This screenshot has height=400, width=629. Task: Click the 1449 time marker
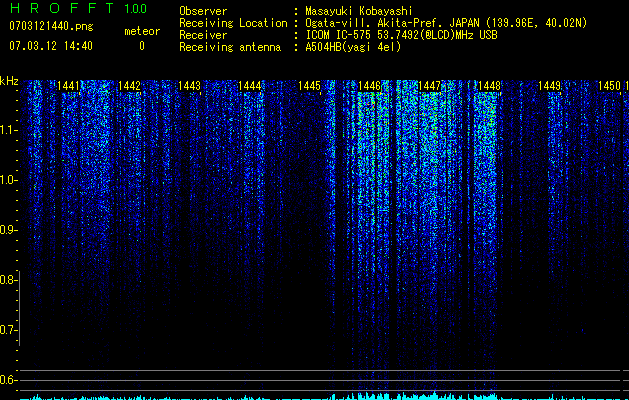(x=550, y=86)
